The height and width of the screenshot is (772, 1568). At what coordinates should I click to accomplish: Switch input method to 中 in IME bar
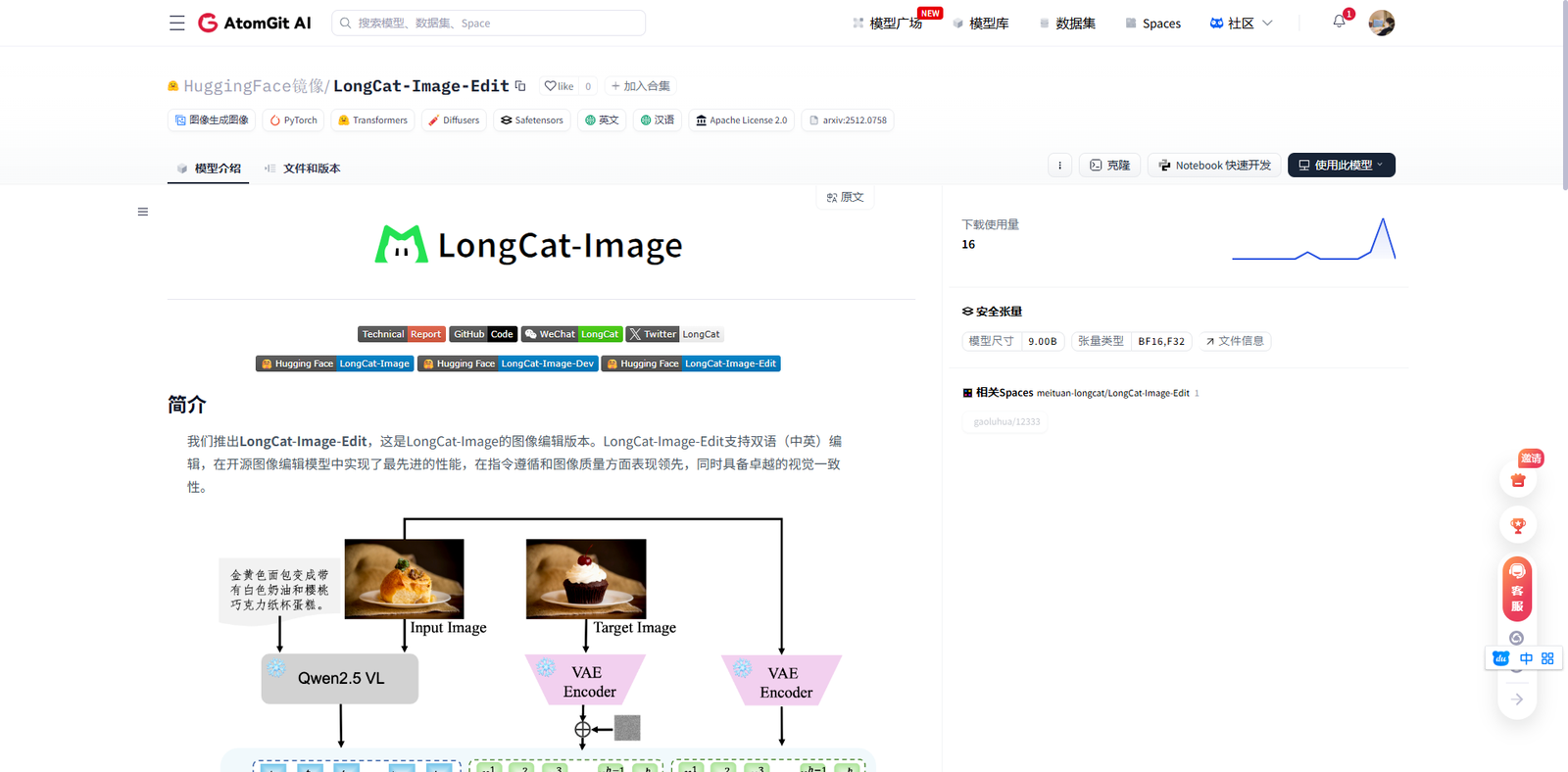point(1526,658)
